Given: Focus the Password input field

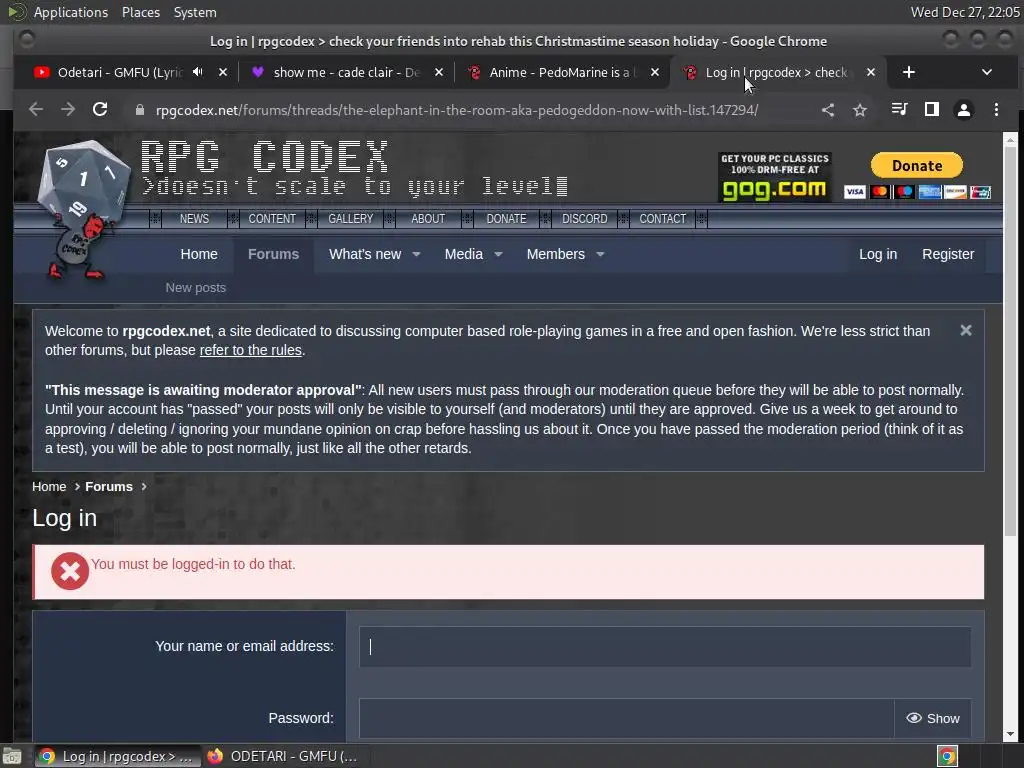Looking at the screenshot, I should coord(626,718).
